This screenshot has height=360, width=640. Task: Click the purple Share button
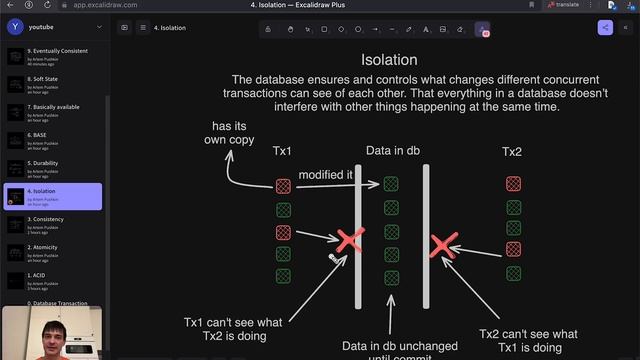[x=605, y=28]
